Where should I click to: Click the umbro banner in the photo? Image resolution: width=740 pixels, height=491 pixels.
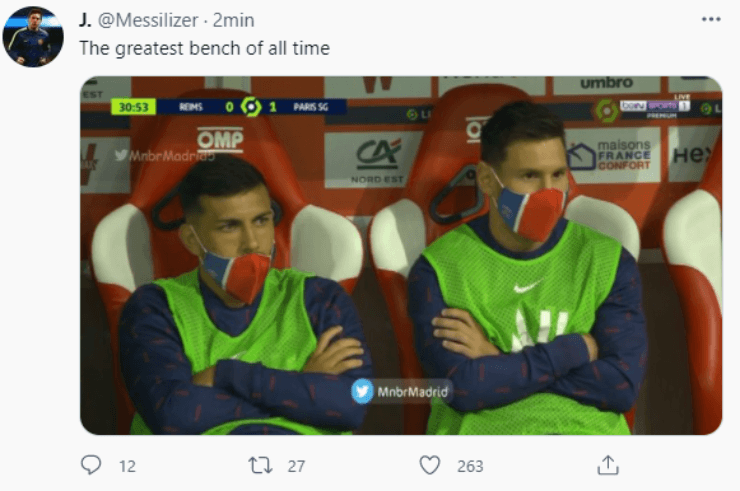point(606,83)
